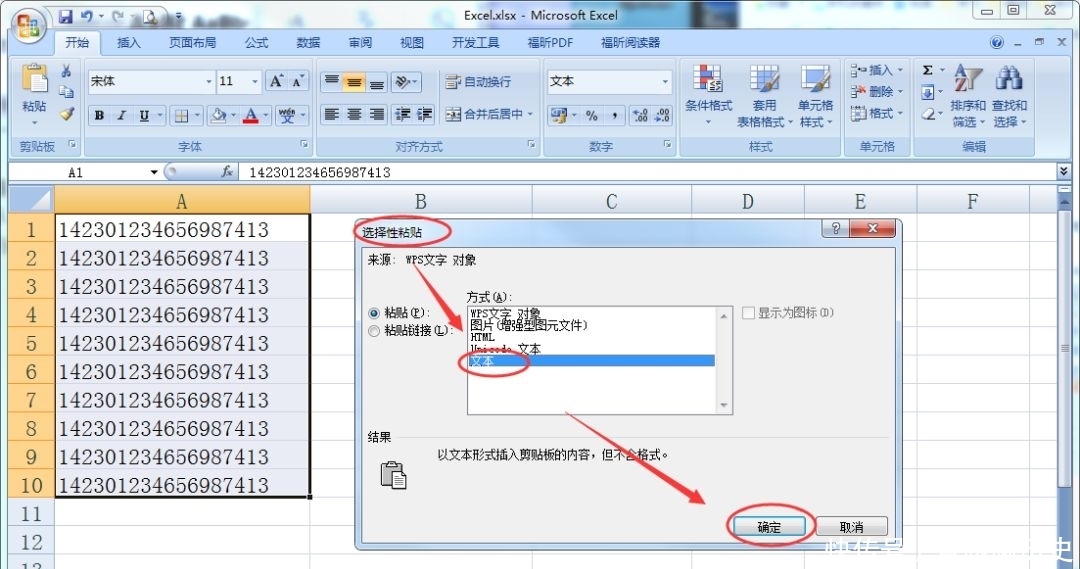Open the round Office button menu
The height and width of the screenshot is (569, 1080).
[x=29, y=28]
